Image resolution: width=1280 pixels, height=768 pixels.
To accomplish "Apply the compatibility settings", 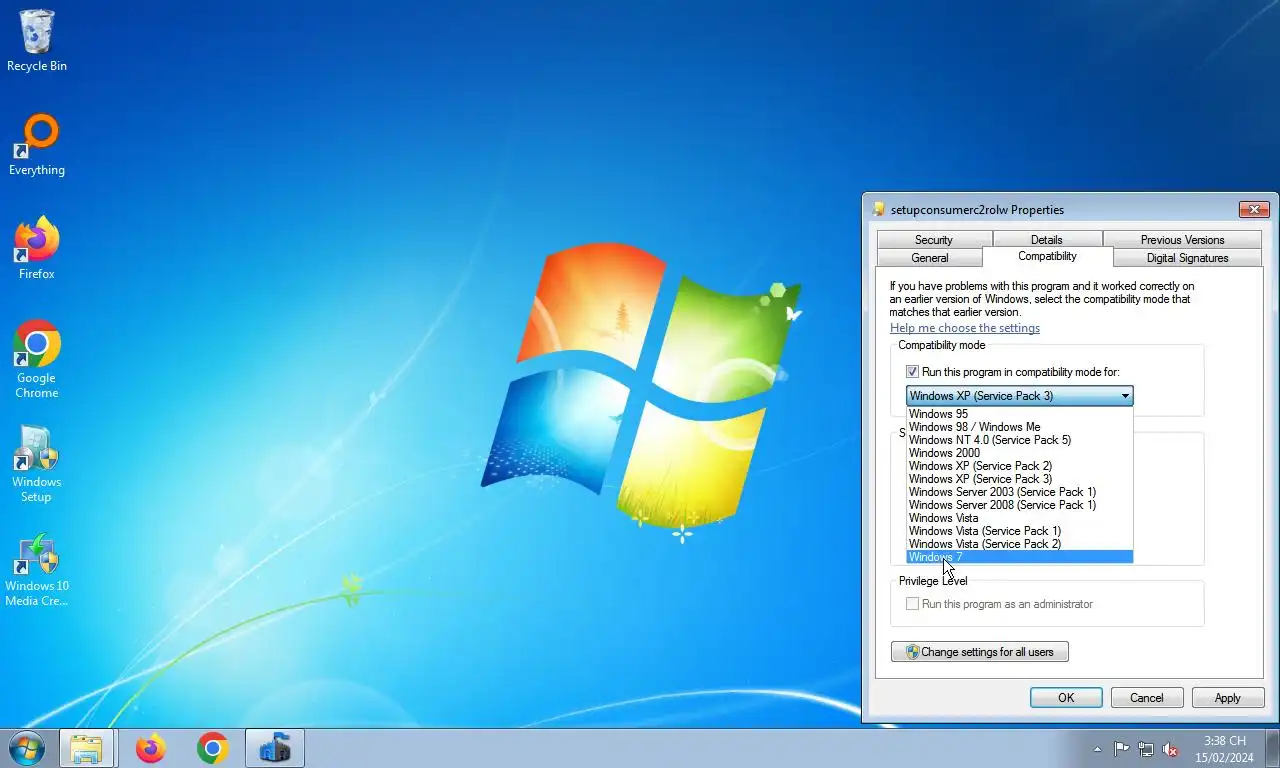I will pyautogui.click(x=1228, y=698).
